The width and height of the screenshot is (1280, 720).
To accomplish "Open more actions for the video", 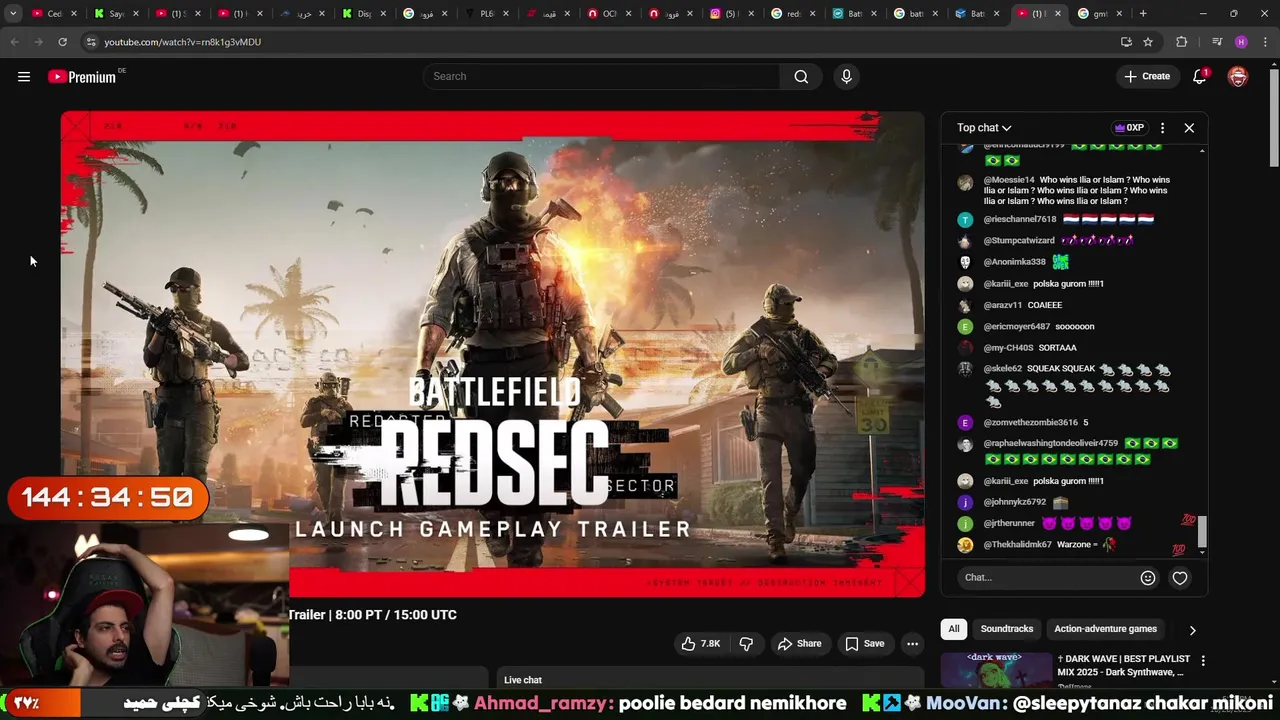I will pos(912,644).
